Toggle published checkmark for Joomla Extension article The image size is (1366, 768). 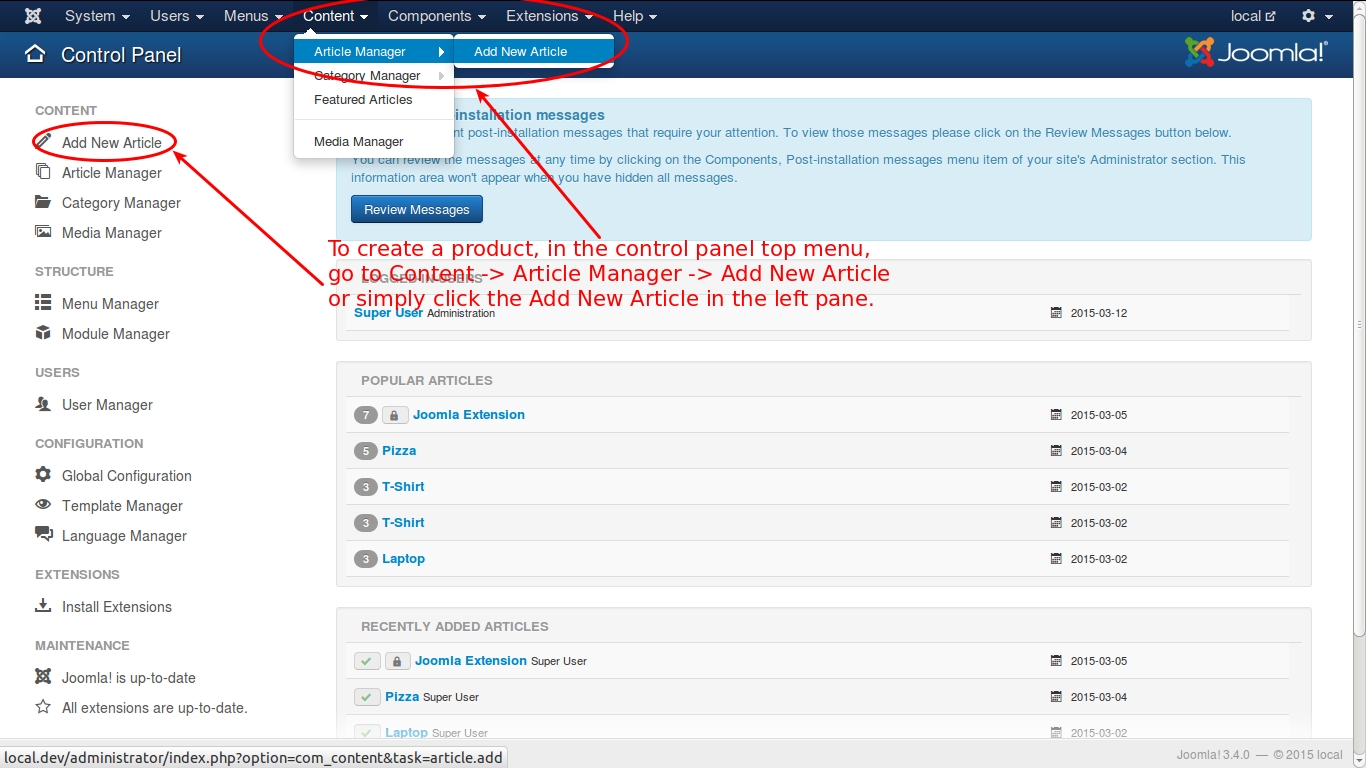367,661
